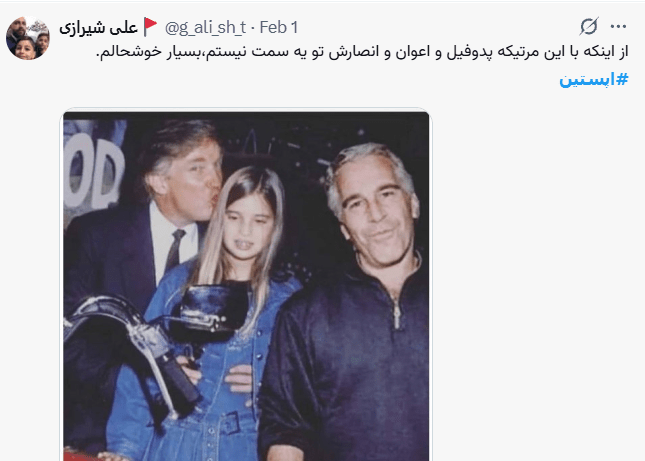
Task: Open the author's round profile avatar
Action: point(28,38)
